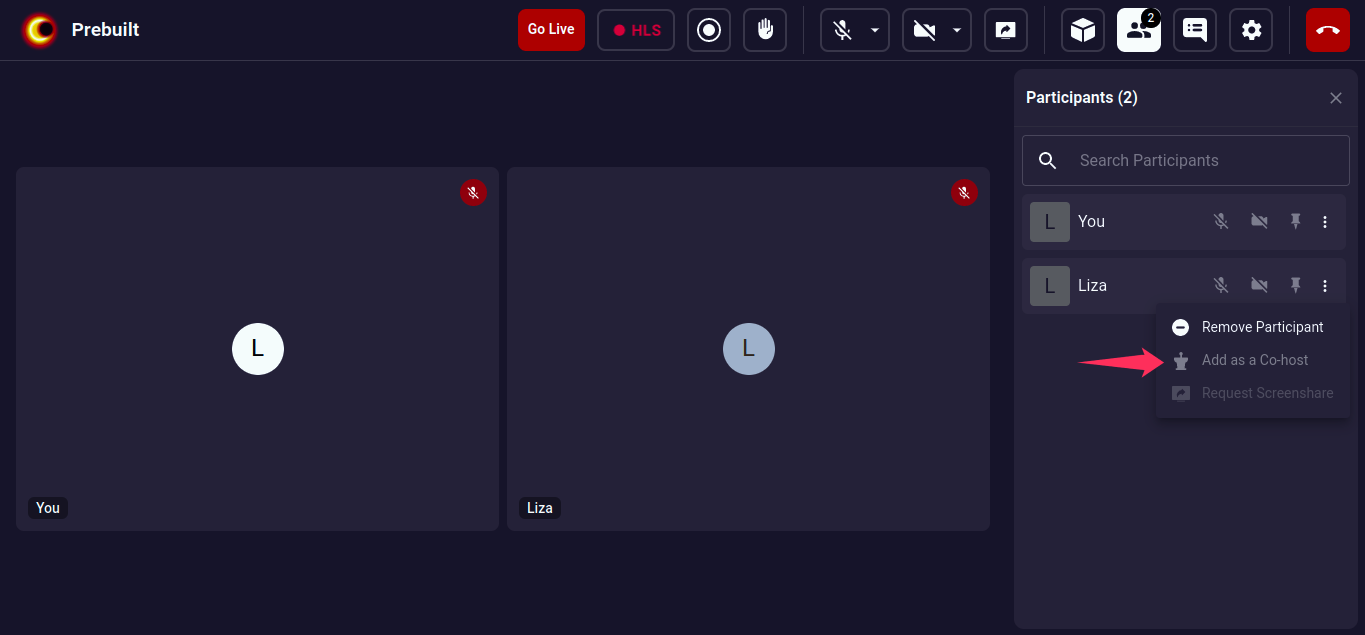This screenshot has height=635, width=1365.
Task: Click the muted mic badge on Liza tile
Action: click(964, 193)
